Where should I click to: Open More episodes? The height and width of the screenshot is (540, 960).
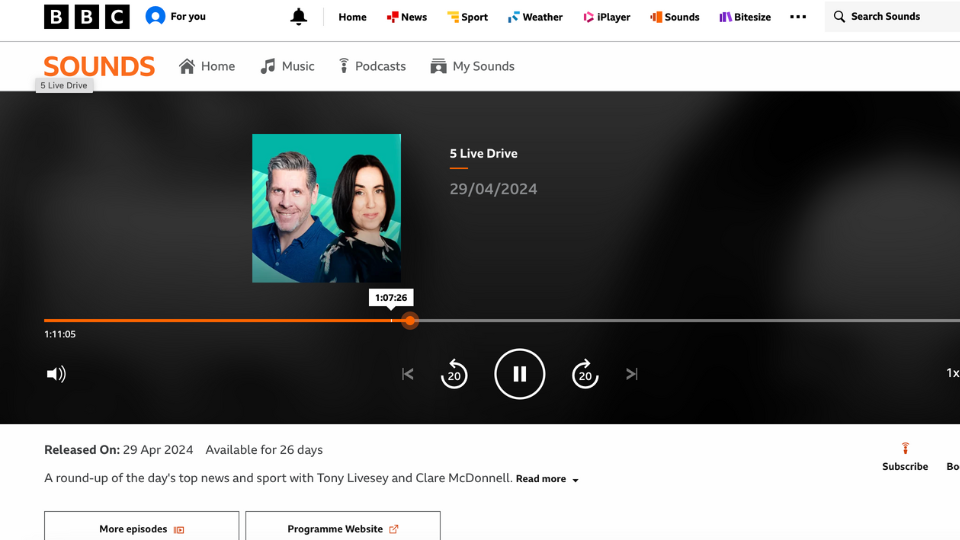click(141, 528)
